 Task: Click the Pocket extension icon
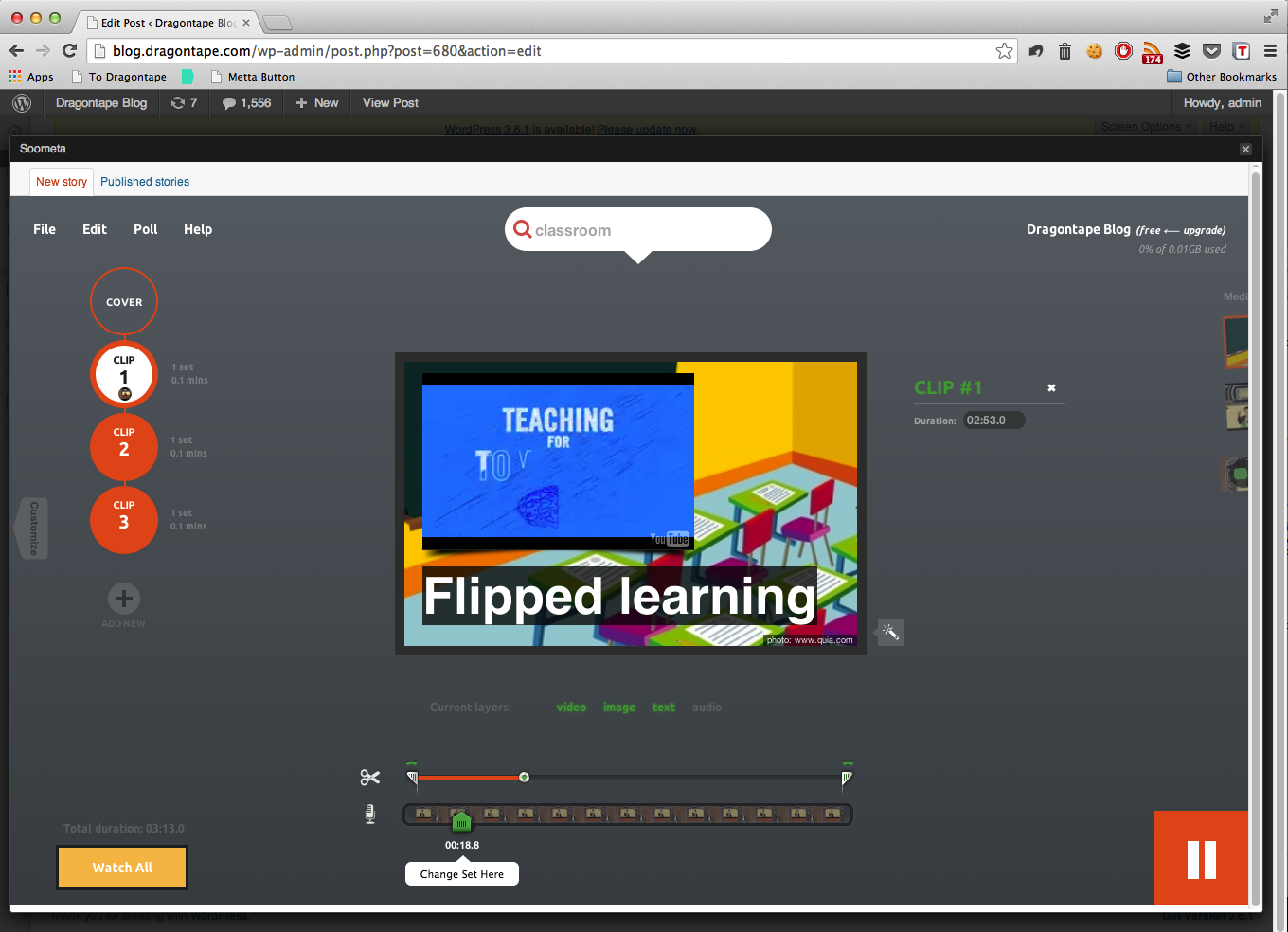pyautogui.click(x=1211, y=51)
